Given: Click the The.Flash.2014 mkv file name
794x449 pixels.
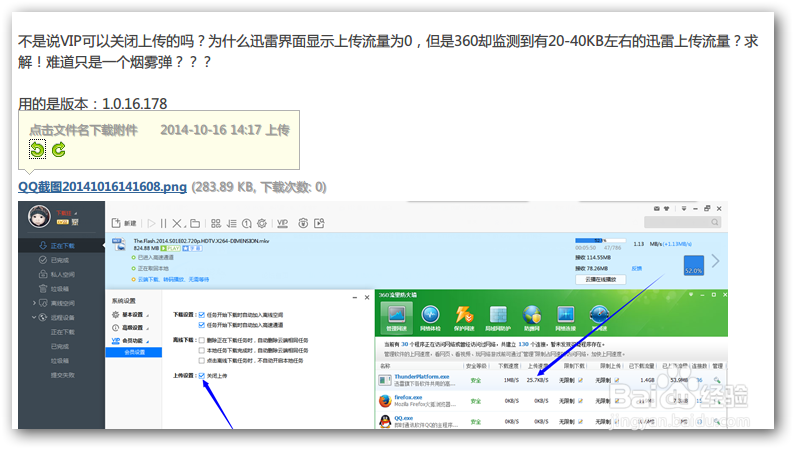Looking at the screenshot, I should [x=201, y=241].
